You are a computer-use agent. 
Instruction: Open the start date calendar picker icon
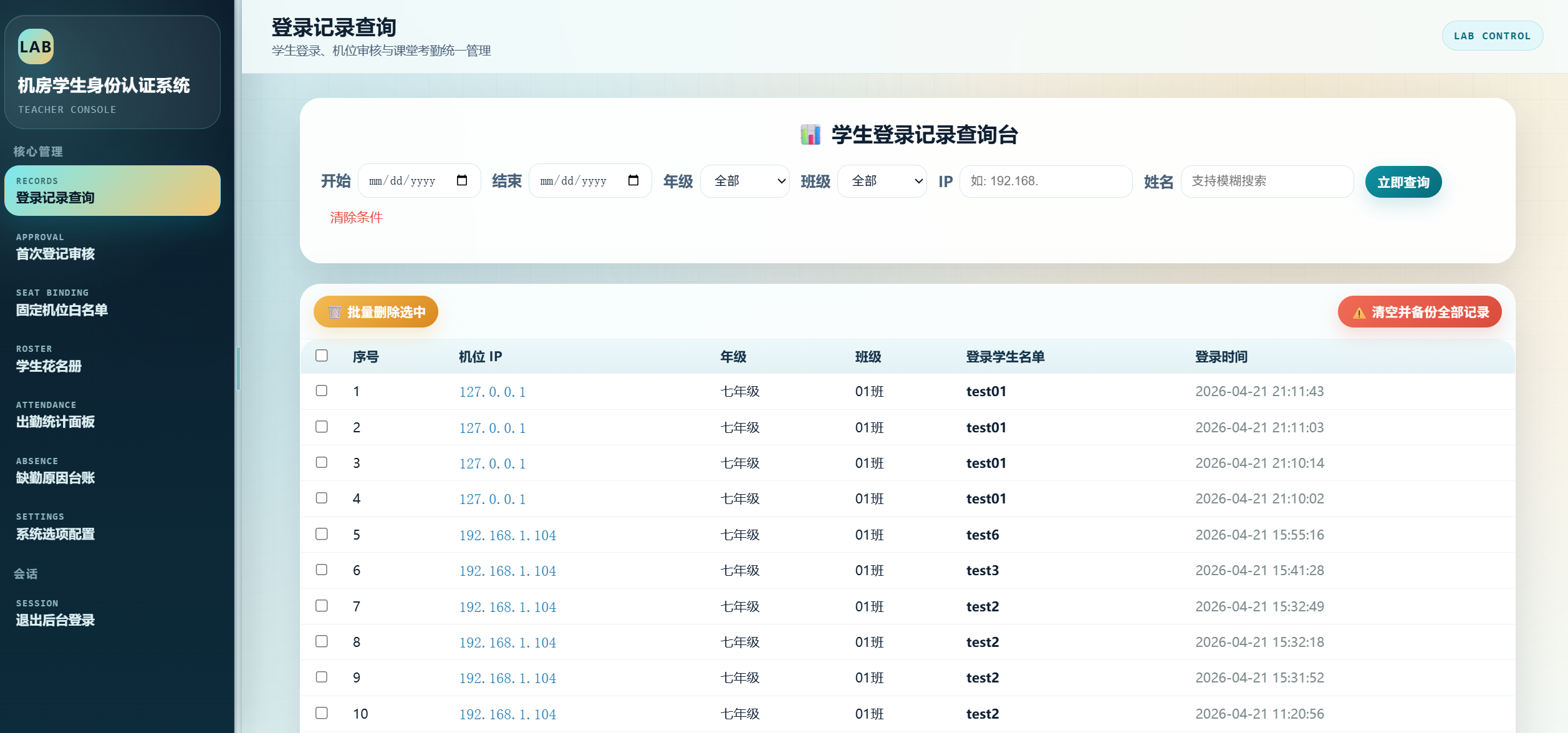(462, 180)
